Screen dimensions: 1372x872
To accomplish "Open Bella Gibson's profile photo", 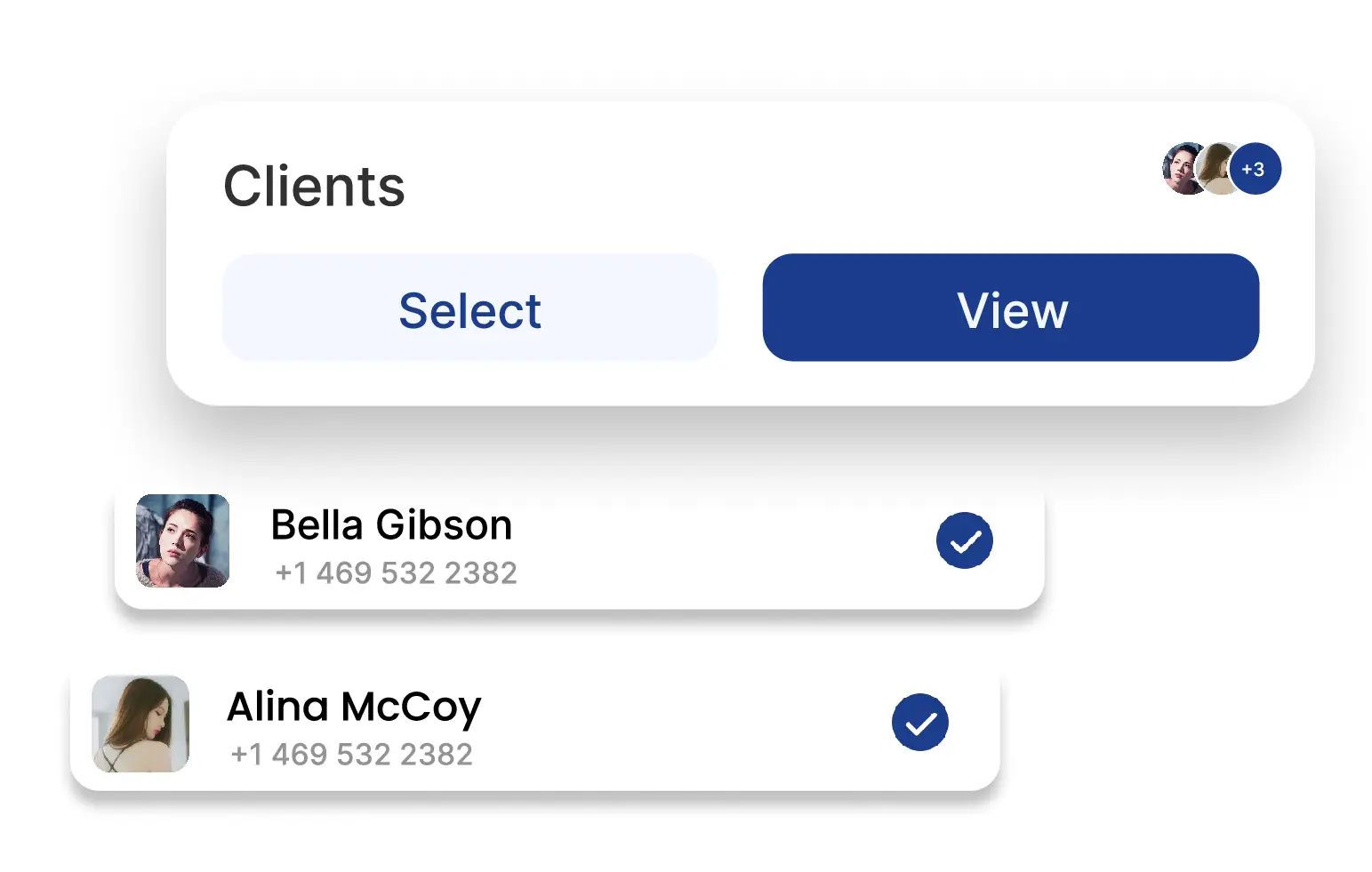I will [182, 540].
